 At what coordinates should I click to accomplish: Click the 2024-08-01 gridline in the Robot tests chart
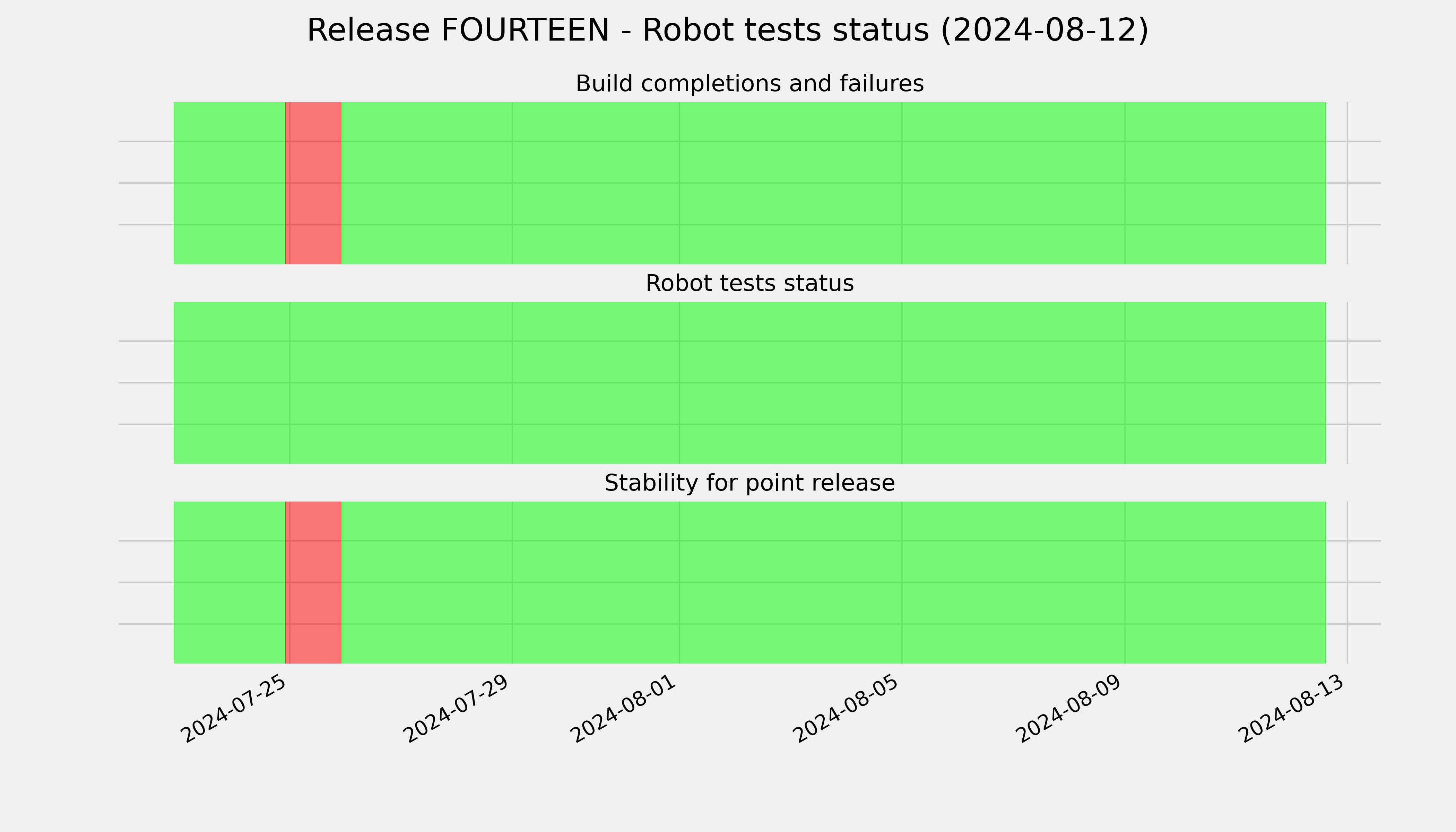point(679,383)
